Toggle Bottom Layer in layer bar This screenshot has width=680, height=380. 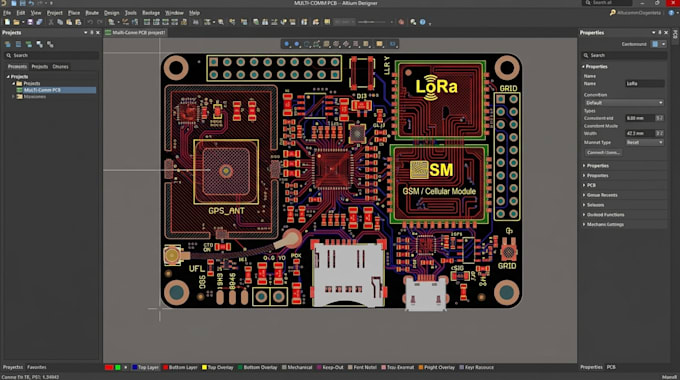[x=180, y=367]
